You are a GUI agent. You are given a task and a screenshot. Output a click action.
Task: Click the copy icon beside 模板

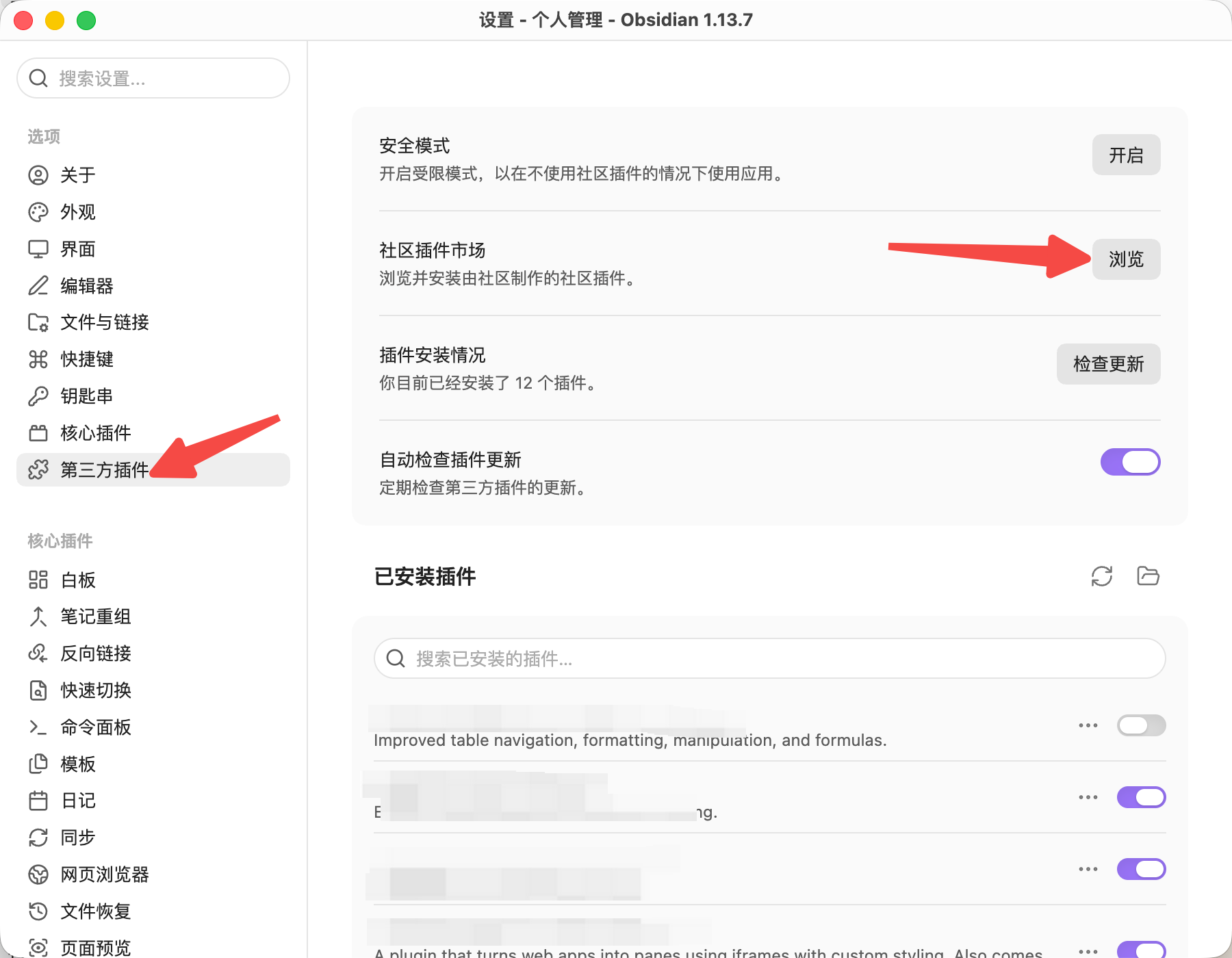click(38, 764)
